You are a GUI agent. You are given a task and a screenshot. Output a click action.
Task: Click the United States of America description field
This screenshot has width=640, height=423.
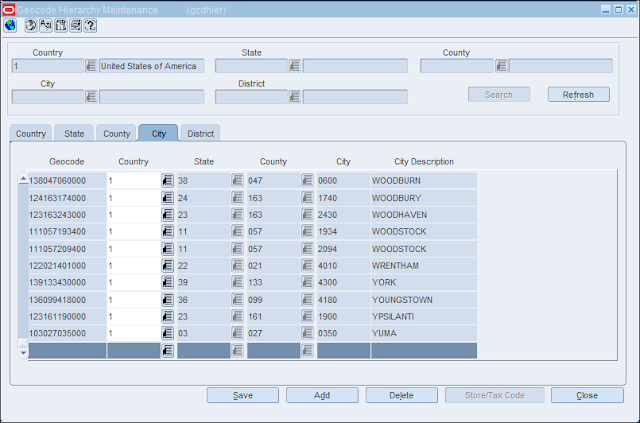(x=151, y=66)
